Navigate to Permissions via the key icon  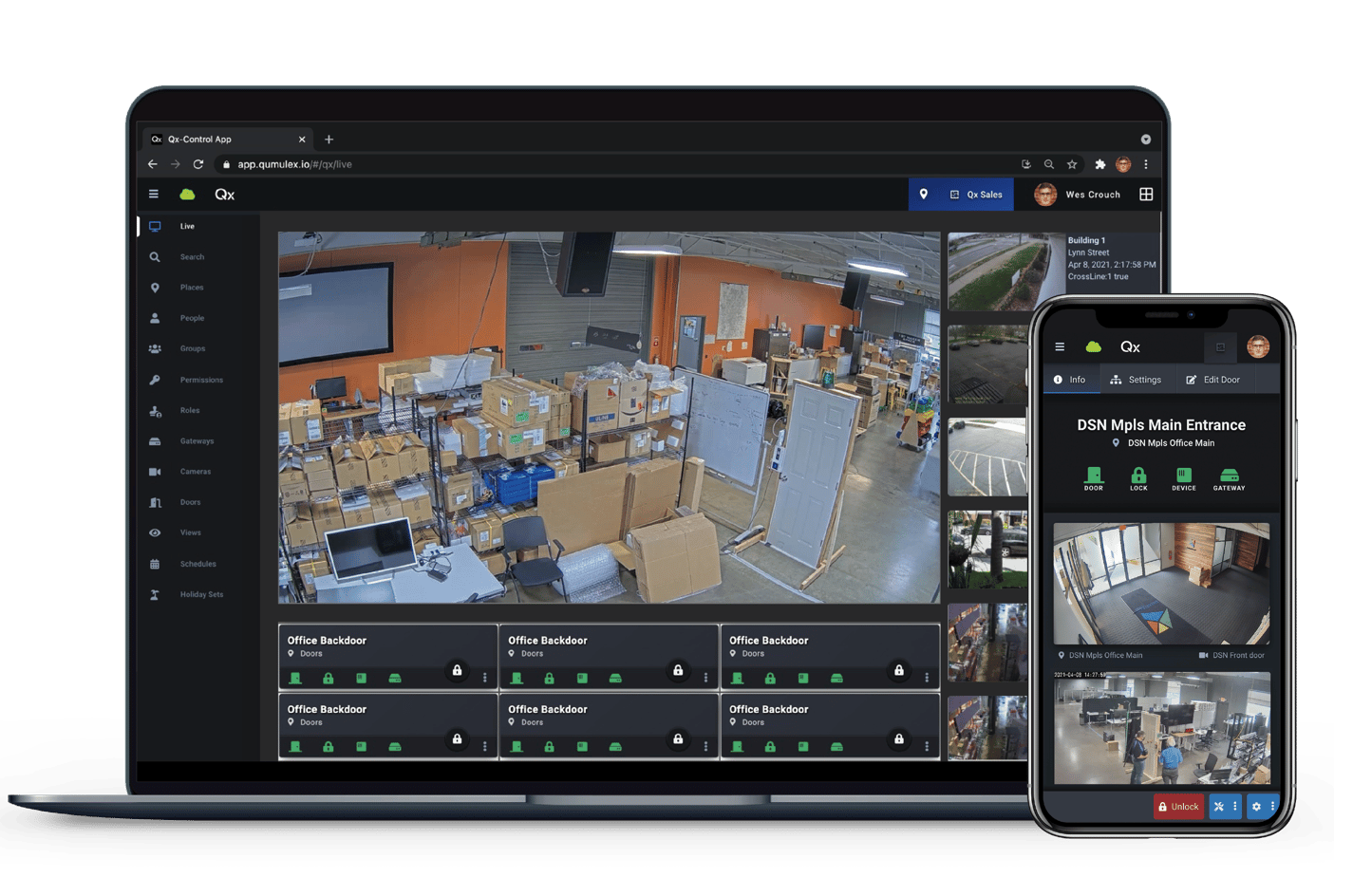point(200,380)
